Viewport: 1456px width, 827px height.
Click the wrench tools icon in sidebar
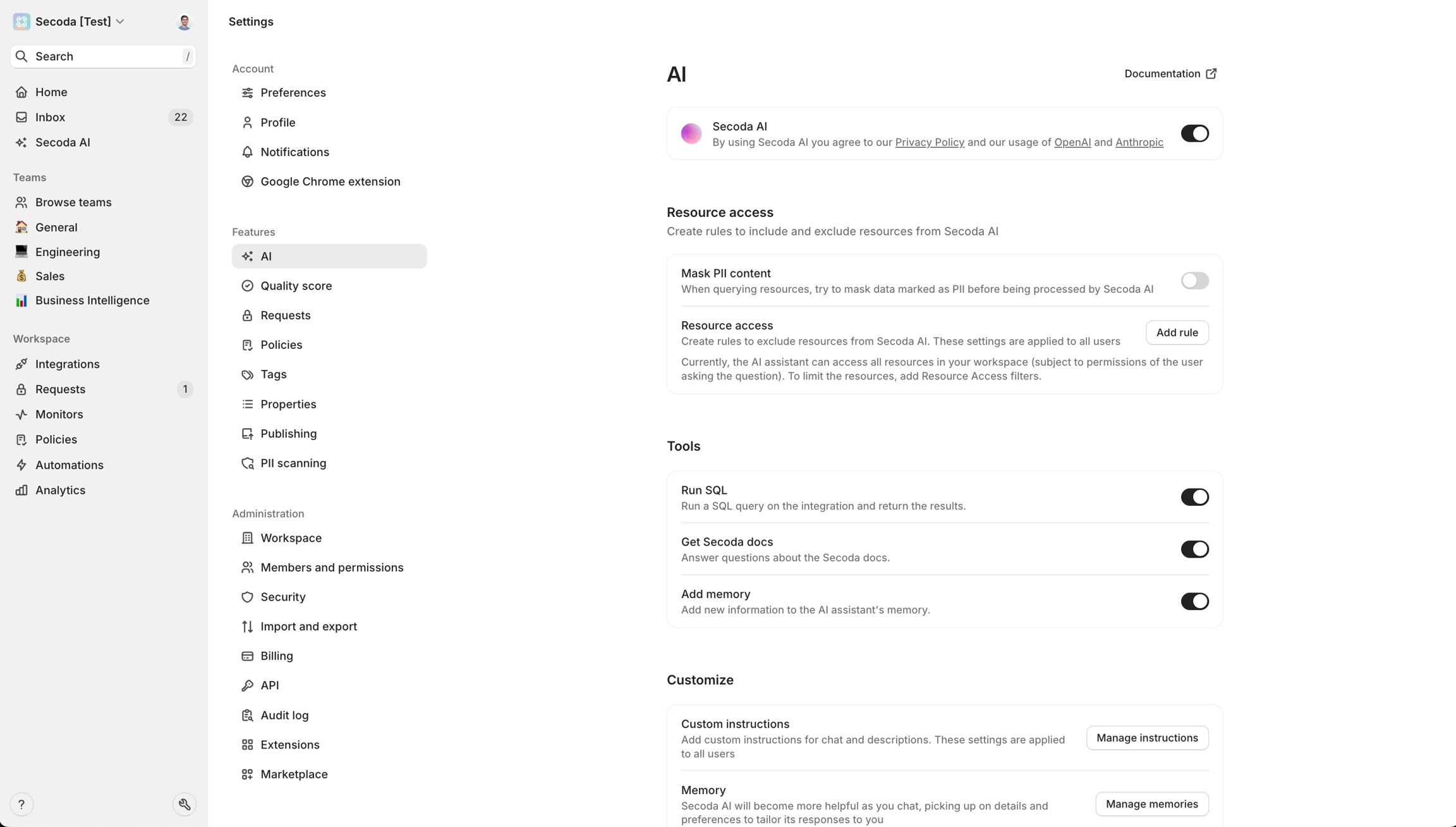[185, 804]
